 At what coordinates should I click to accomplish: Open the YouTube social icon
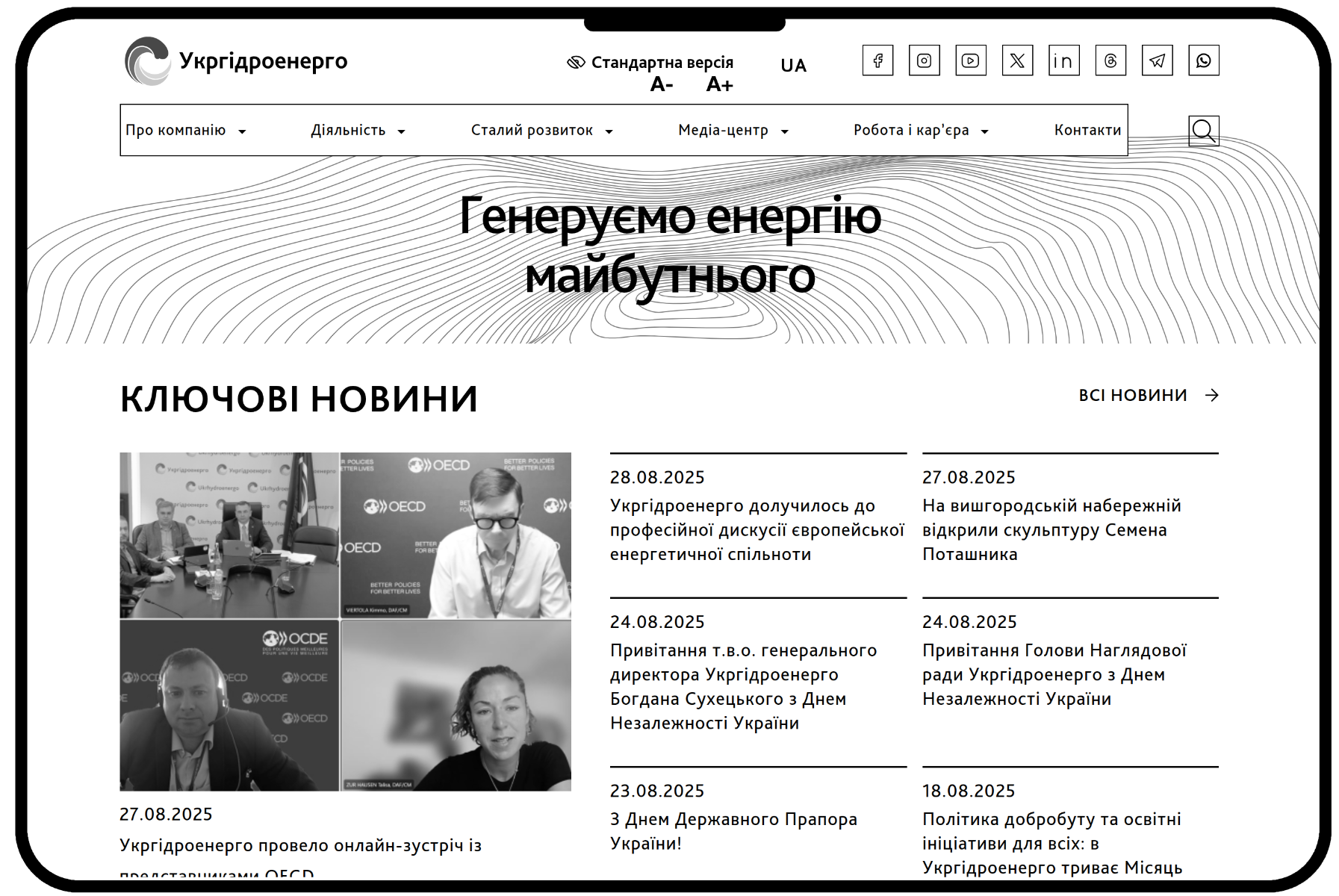point(970,60)
